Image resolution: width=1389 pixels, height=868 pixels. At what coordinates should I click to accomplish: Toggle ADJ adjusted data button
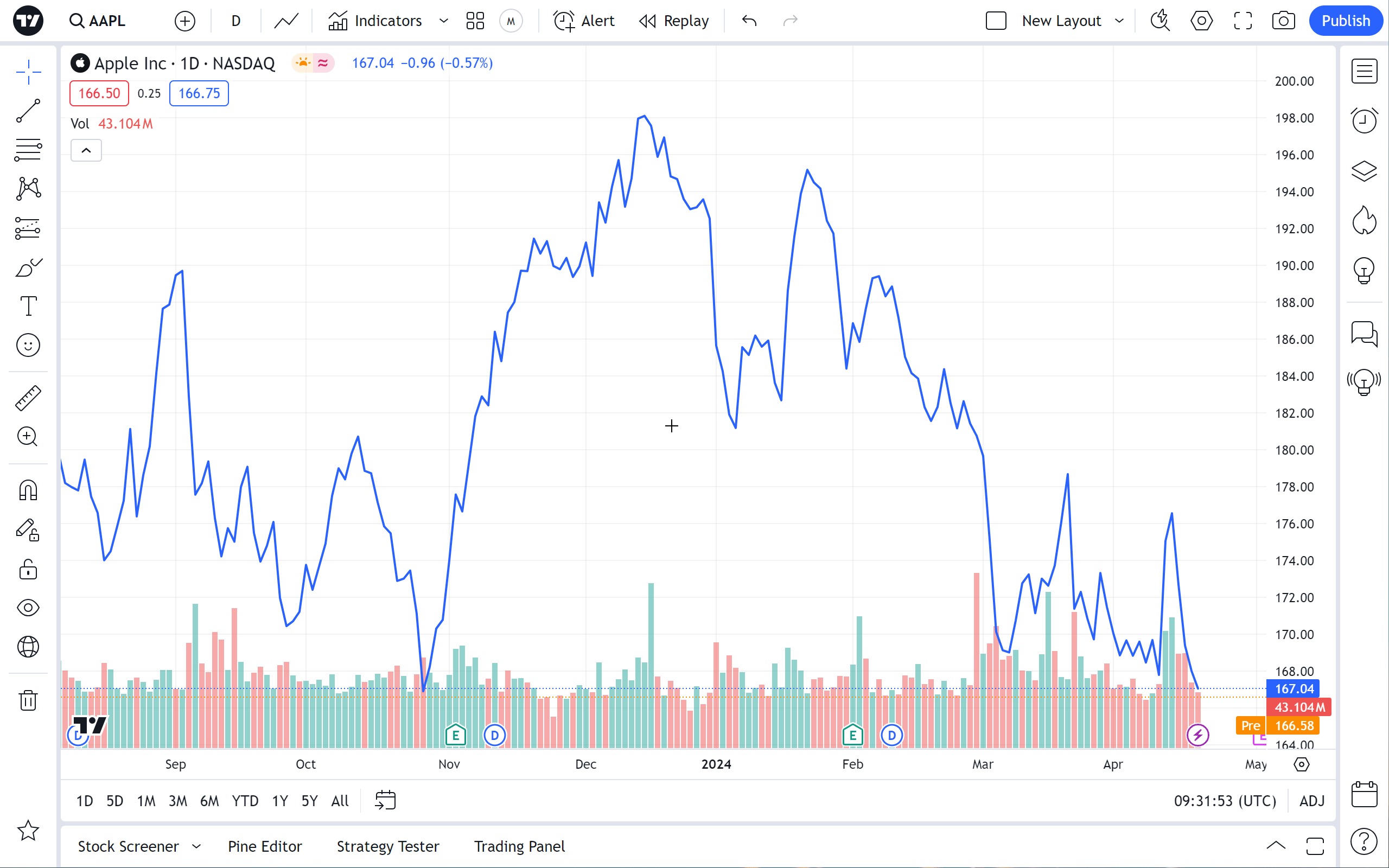[1311, 801]
